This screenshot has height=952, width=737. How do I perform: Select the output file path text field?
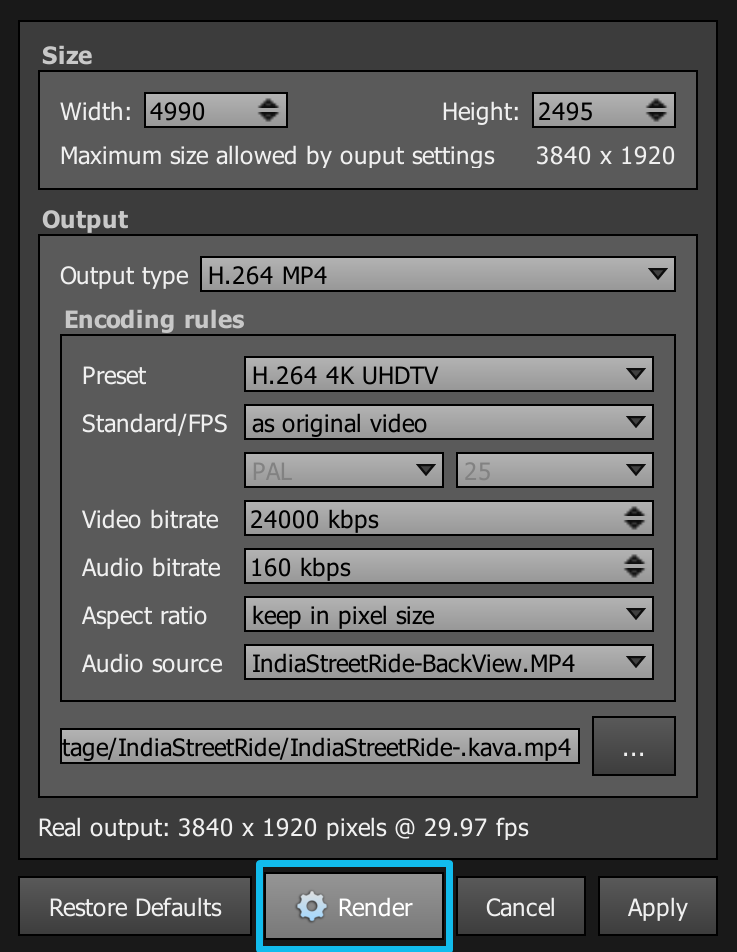click(x=320, y=746)
